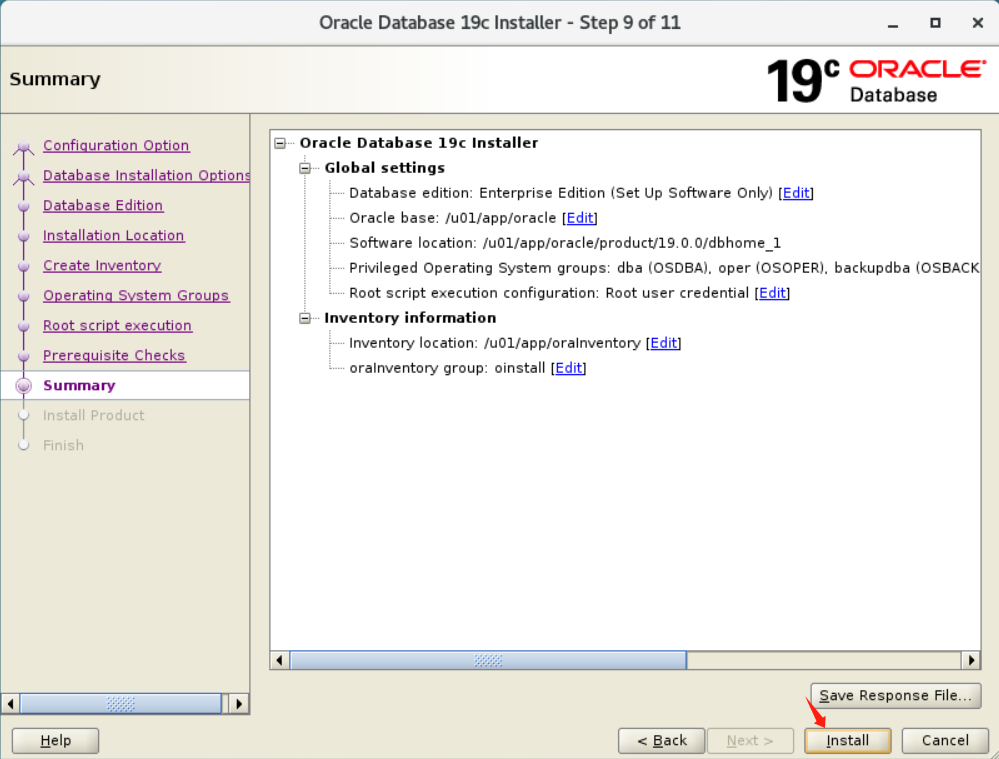Minimize the installer window
Viewport: 999px width, 759px height.
coord(893,24)
